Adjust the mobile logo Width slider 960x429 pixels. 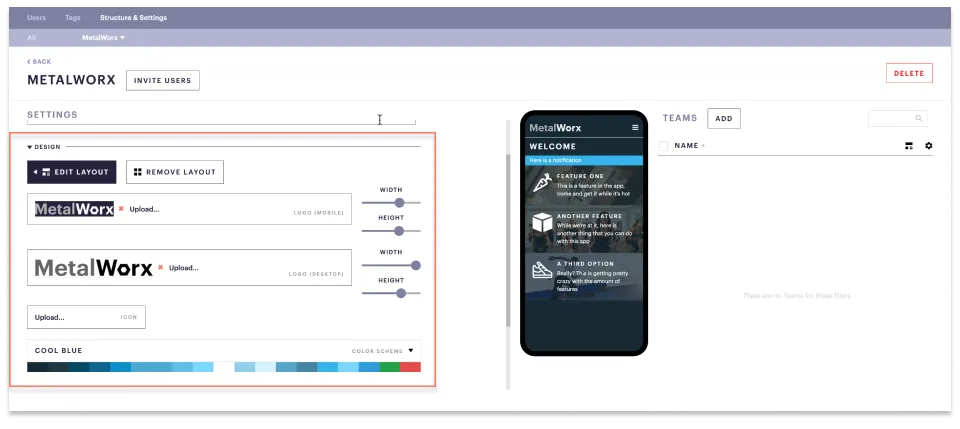coord(399,203)
